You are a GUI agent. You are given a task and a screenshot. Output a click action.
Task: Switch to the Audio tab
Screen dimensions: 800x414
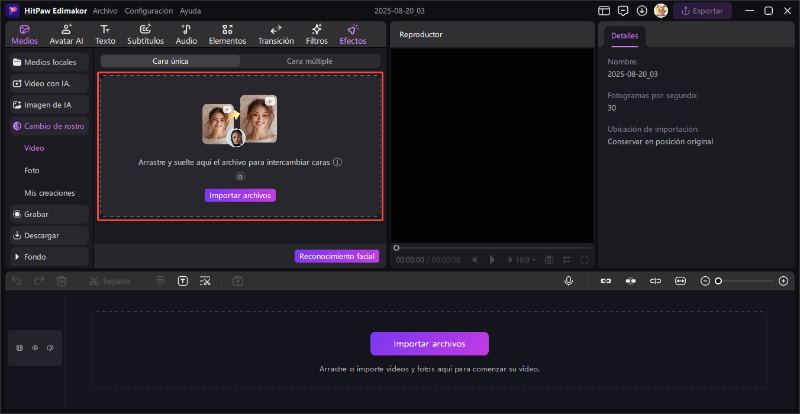[186, 35]
